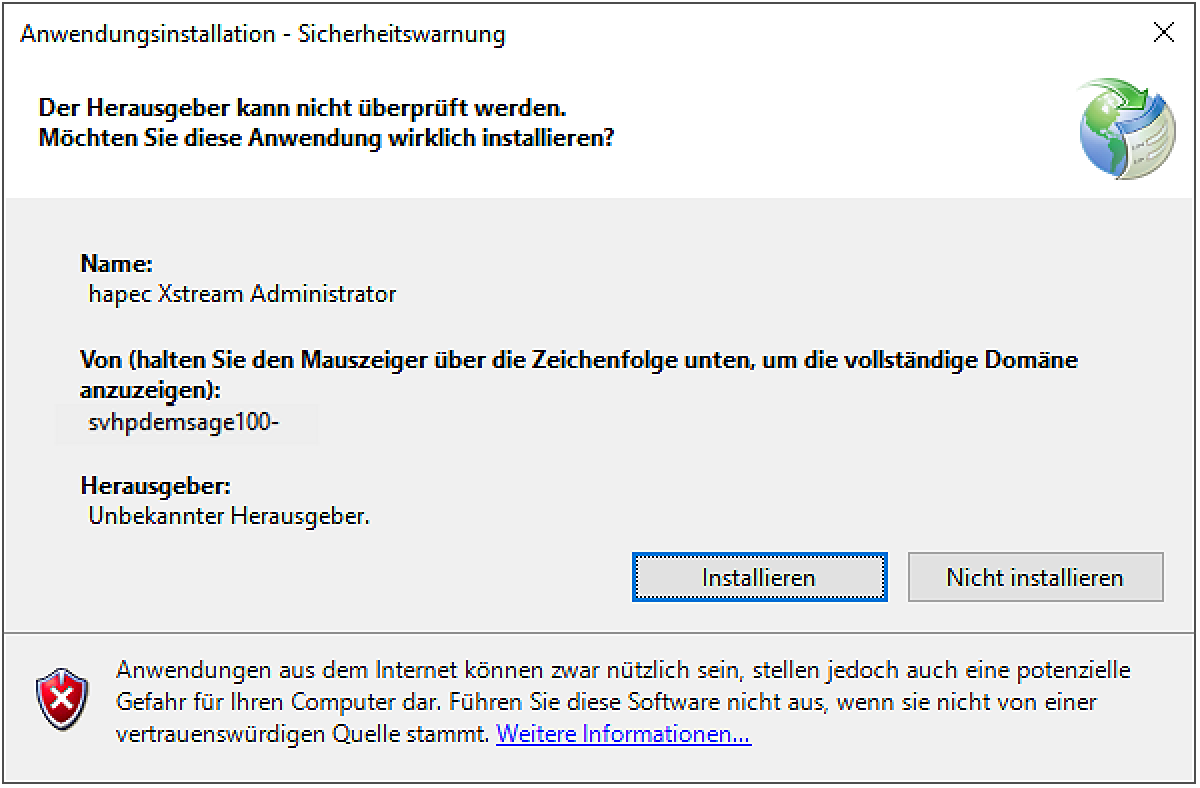This screenshot has height=788, width=1200.
Task: Click the domain string svhpdemsage100-
Action: click(x=184, y=423)
